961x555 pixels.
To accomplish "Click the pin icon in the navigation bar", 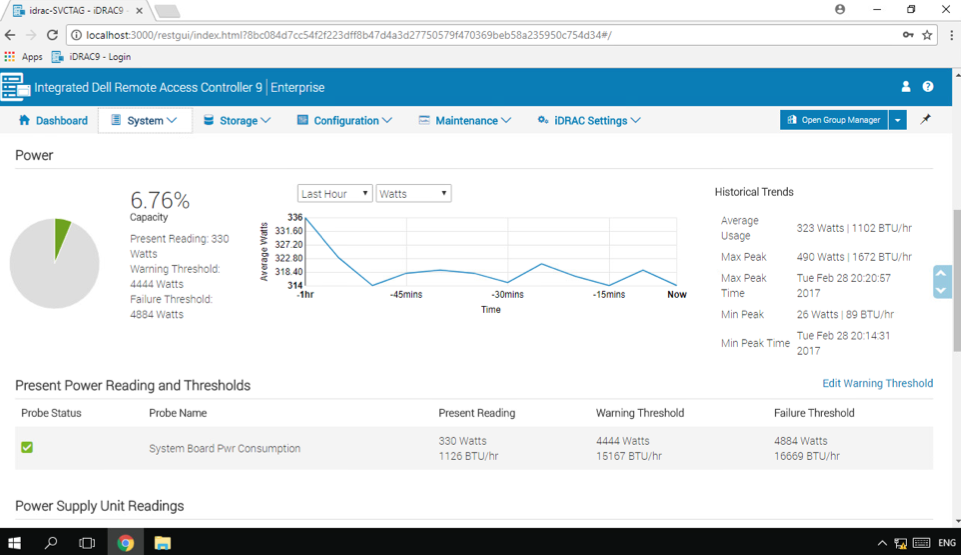I will tap(925, 119).
